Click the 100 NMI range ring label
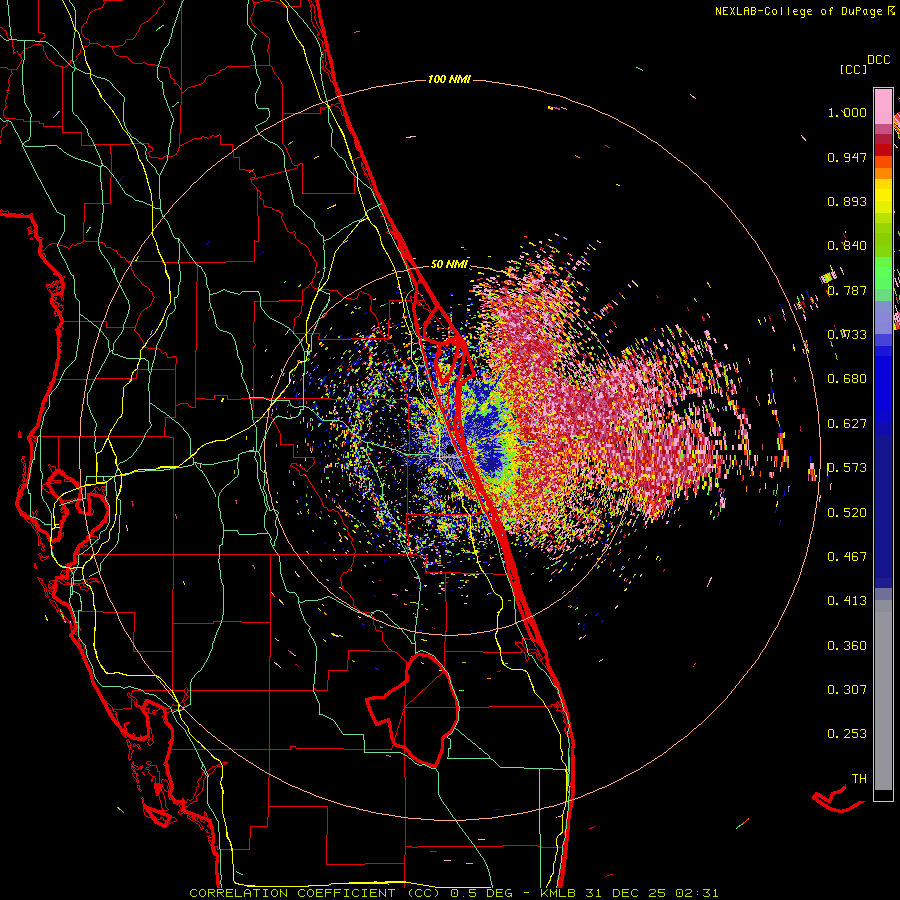The width and height of the screenshot is (900, 900). click(449, 79)
